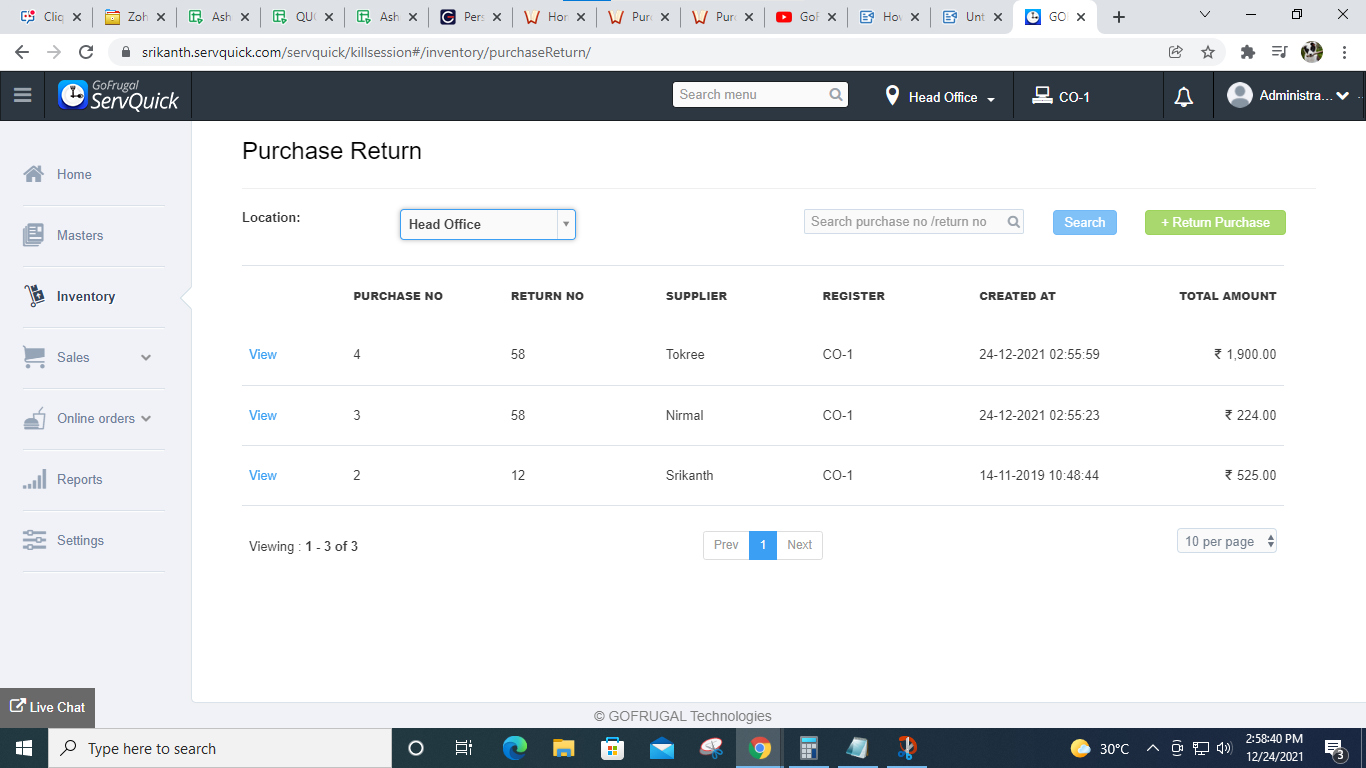Click the magnifier in purchase search field
The image size is (1366, 768).
tap(1013, 222)
